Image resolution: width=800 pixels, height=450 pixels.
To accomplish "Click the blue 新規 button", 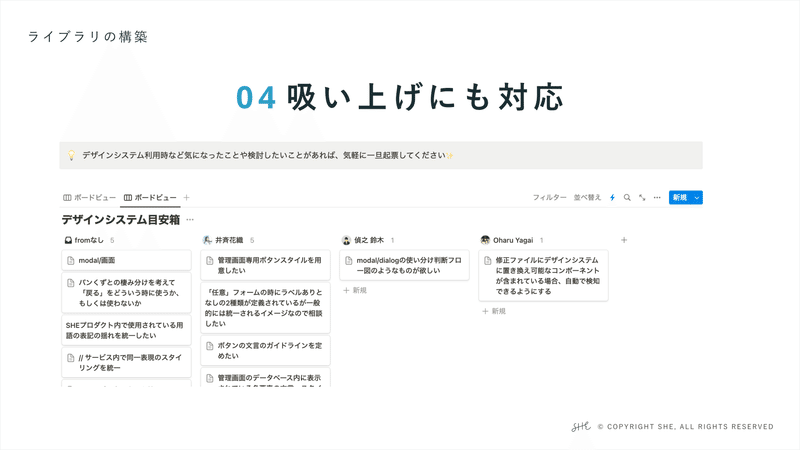I will coord(680,197).
